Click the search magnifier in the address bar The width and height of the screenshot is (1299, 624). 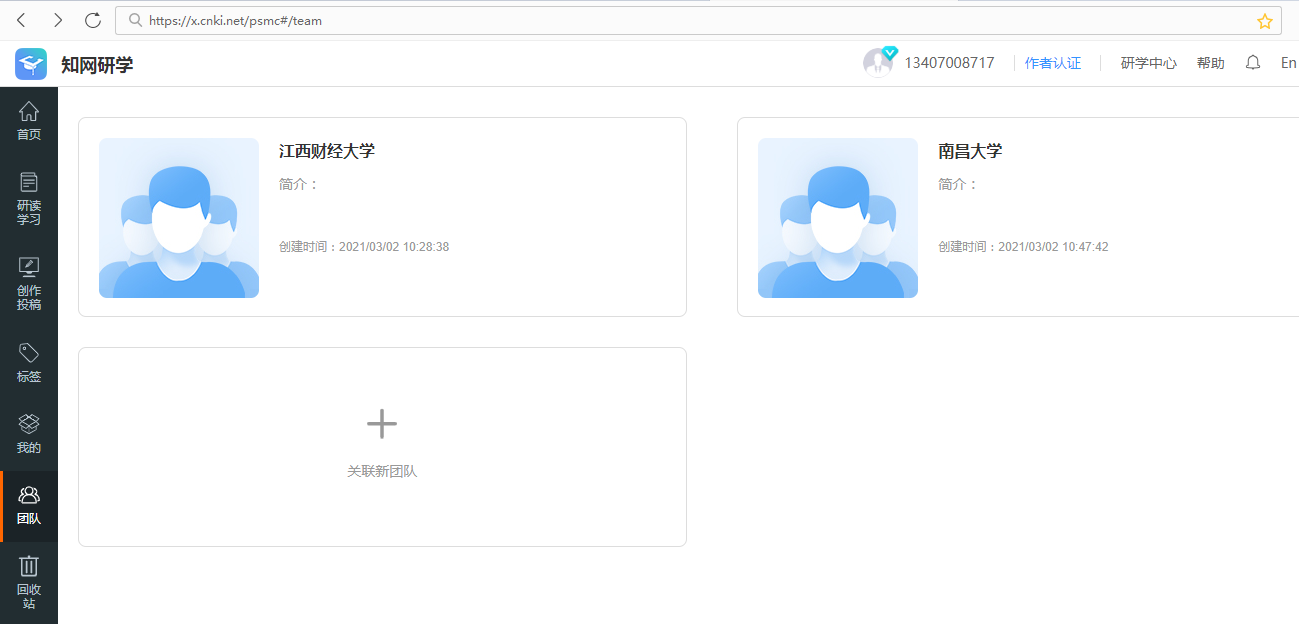pyautogui.click(x=136, y=20)
